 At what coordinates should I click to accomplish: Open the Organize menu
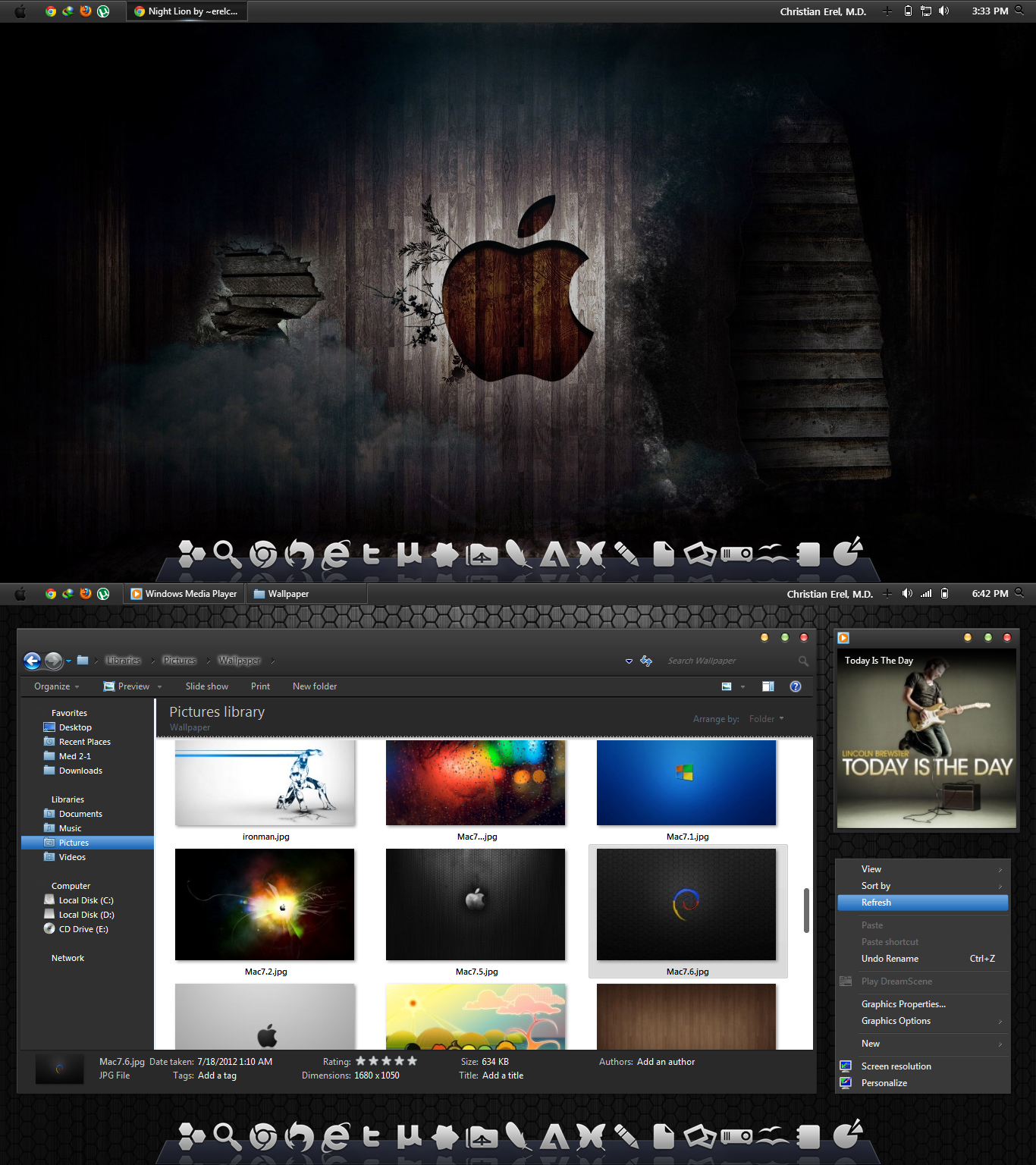pyautogui.click(x=57, y=686)
